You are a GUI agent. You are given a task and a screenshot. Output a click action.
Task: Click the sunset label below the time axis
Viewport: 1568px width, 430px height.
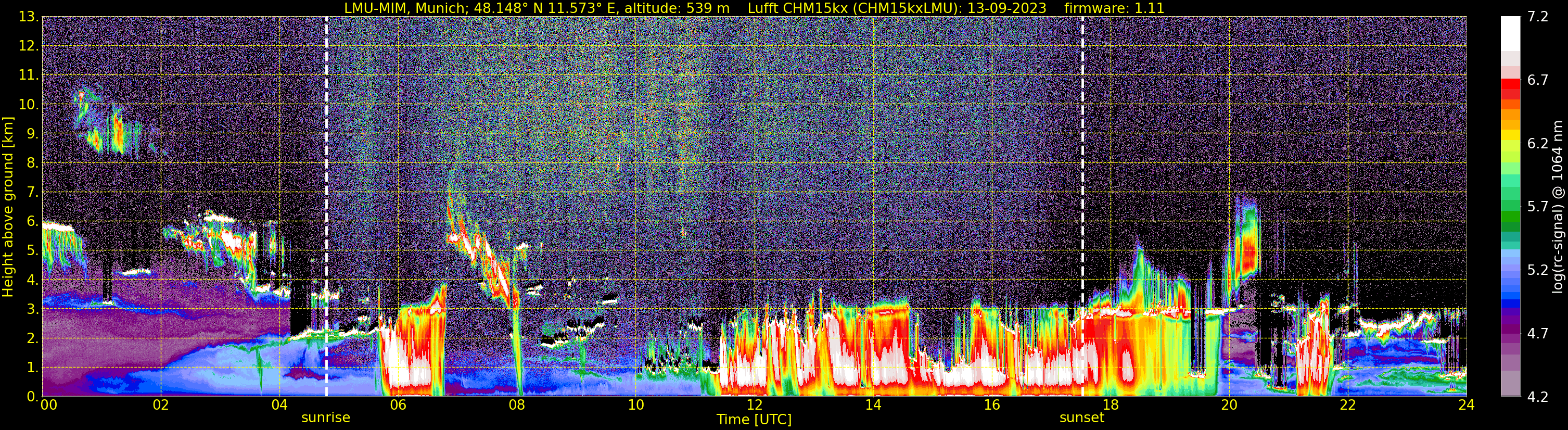[1081, 417]
